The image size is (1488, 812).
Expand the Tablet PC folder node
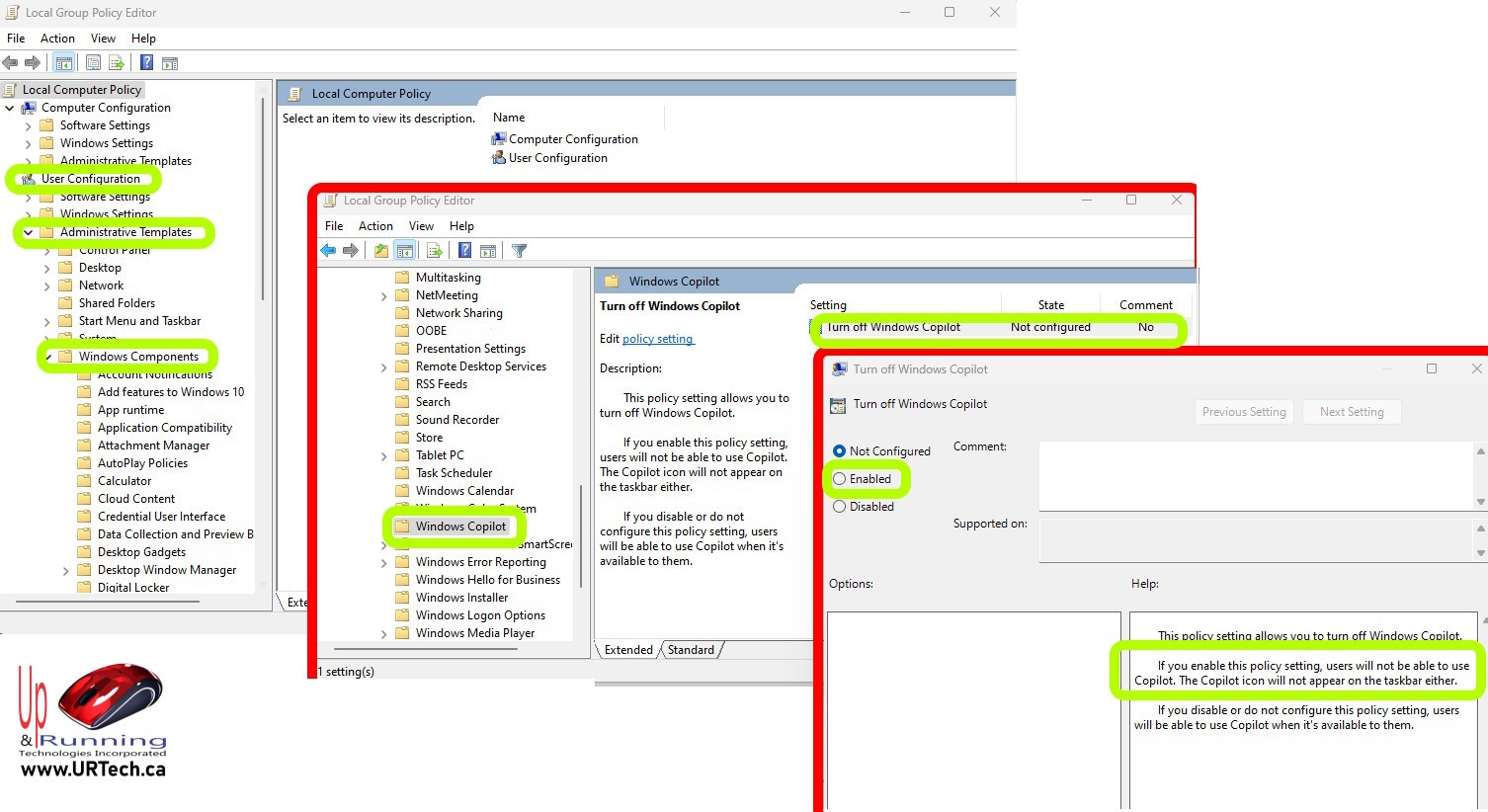pos(383,455)
